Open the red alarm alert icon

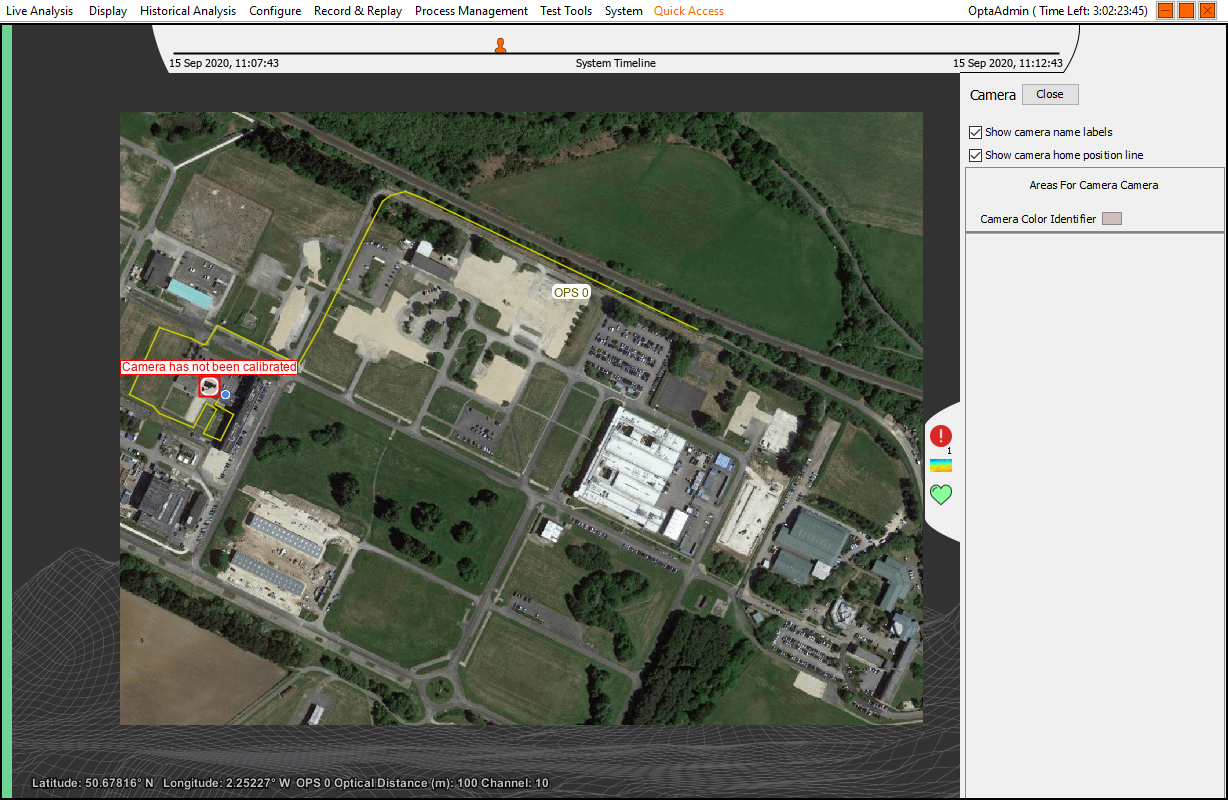coord(941,436)
